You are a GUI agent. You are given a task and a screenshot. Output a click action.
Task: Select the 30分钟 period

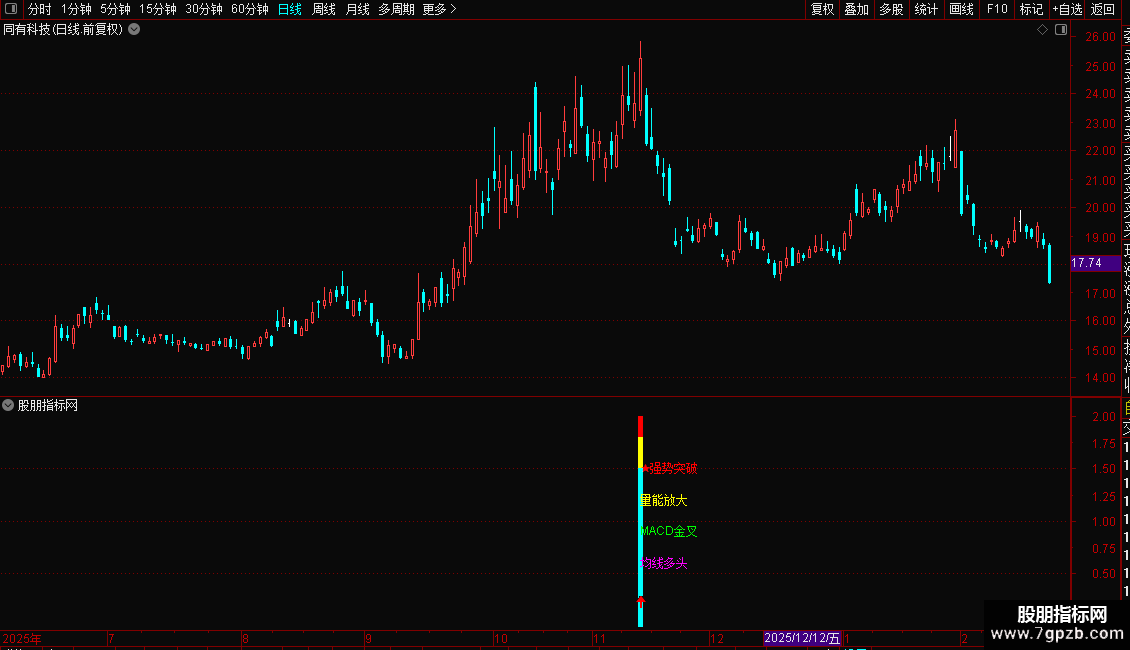click(204, 9)
